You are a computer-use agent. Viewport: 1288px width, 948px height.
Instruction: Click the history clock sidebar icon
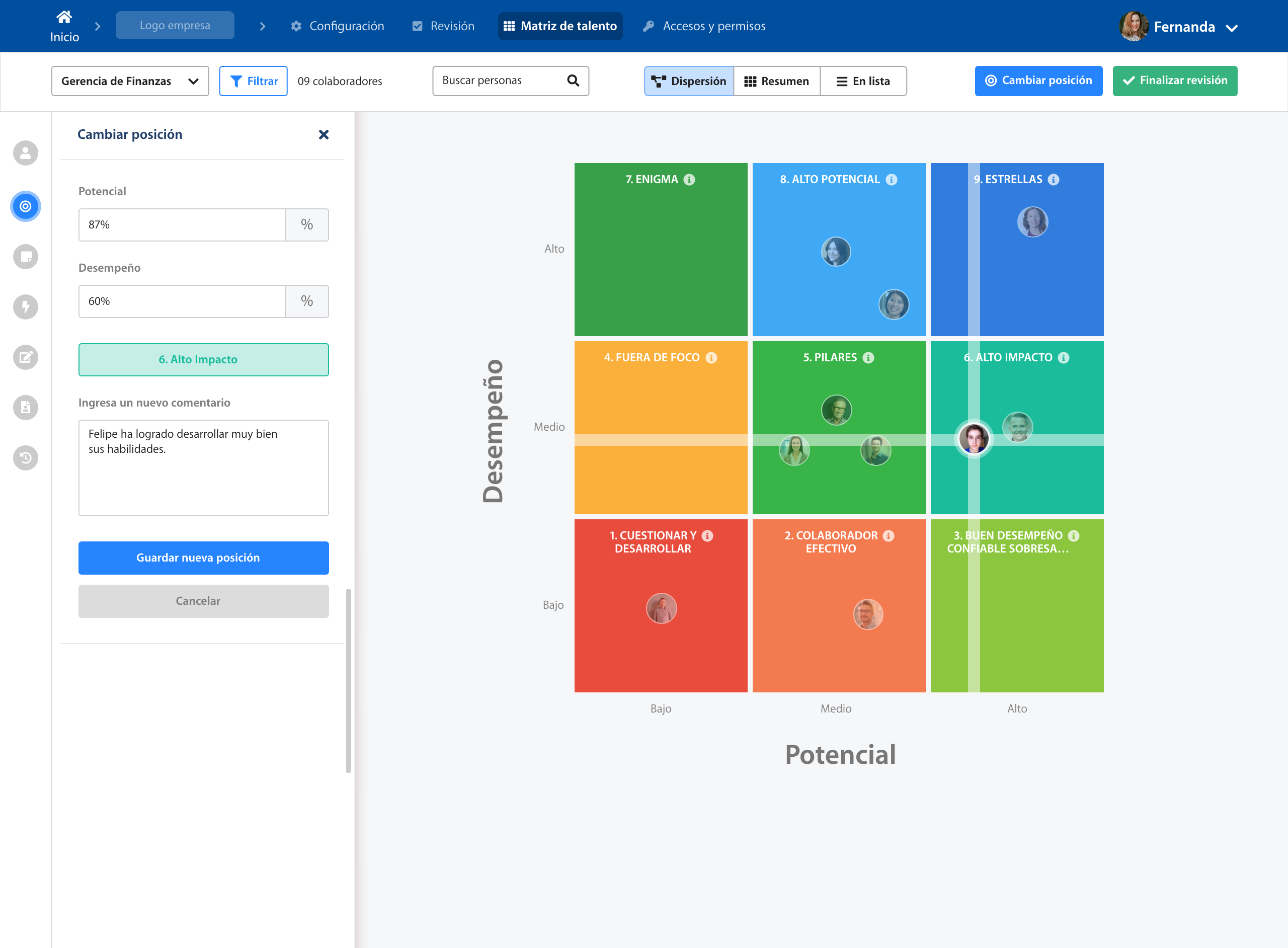coord(26,458)
